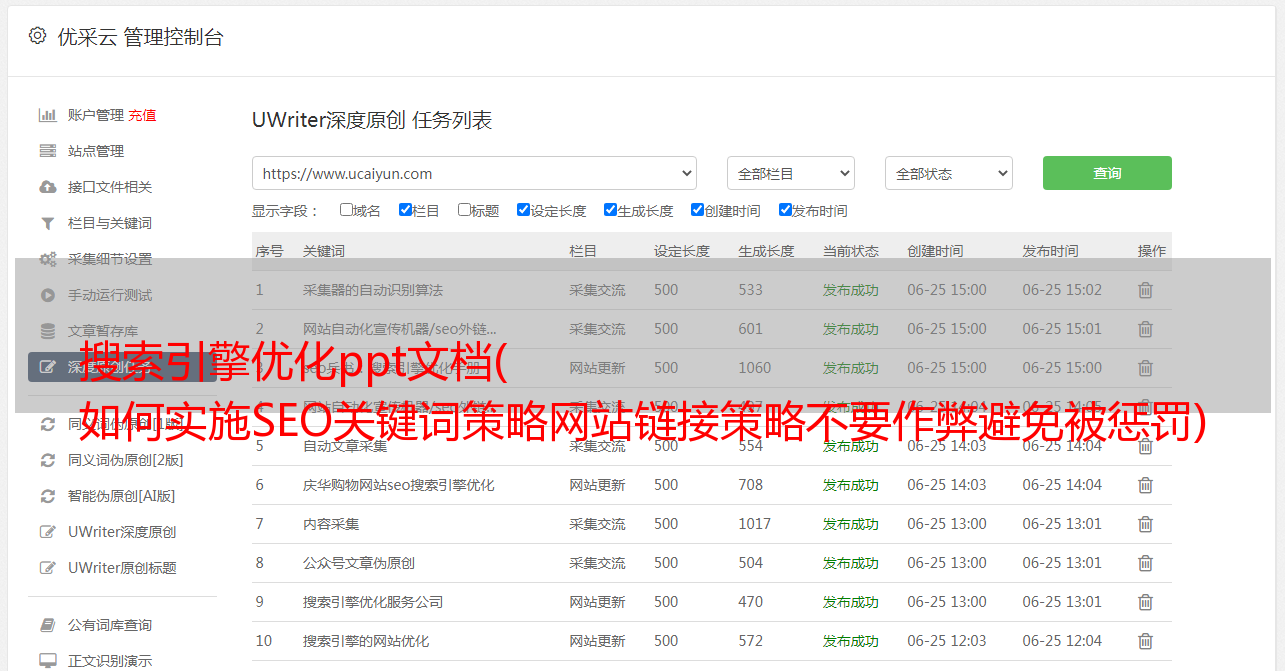Click the red 充值 link
1285x671 pixels.
coord(142,115)
